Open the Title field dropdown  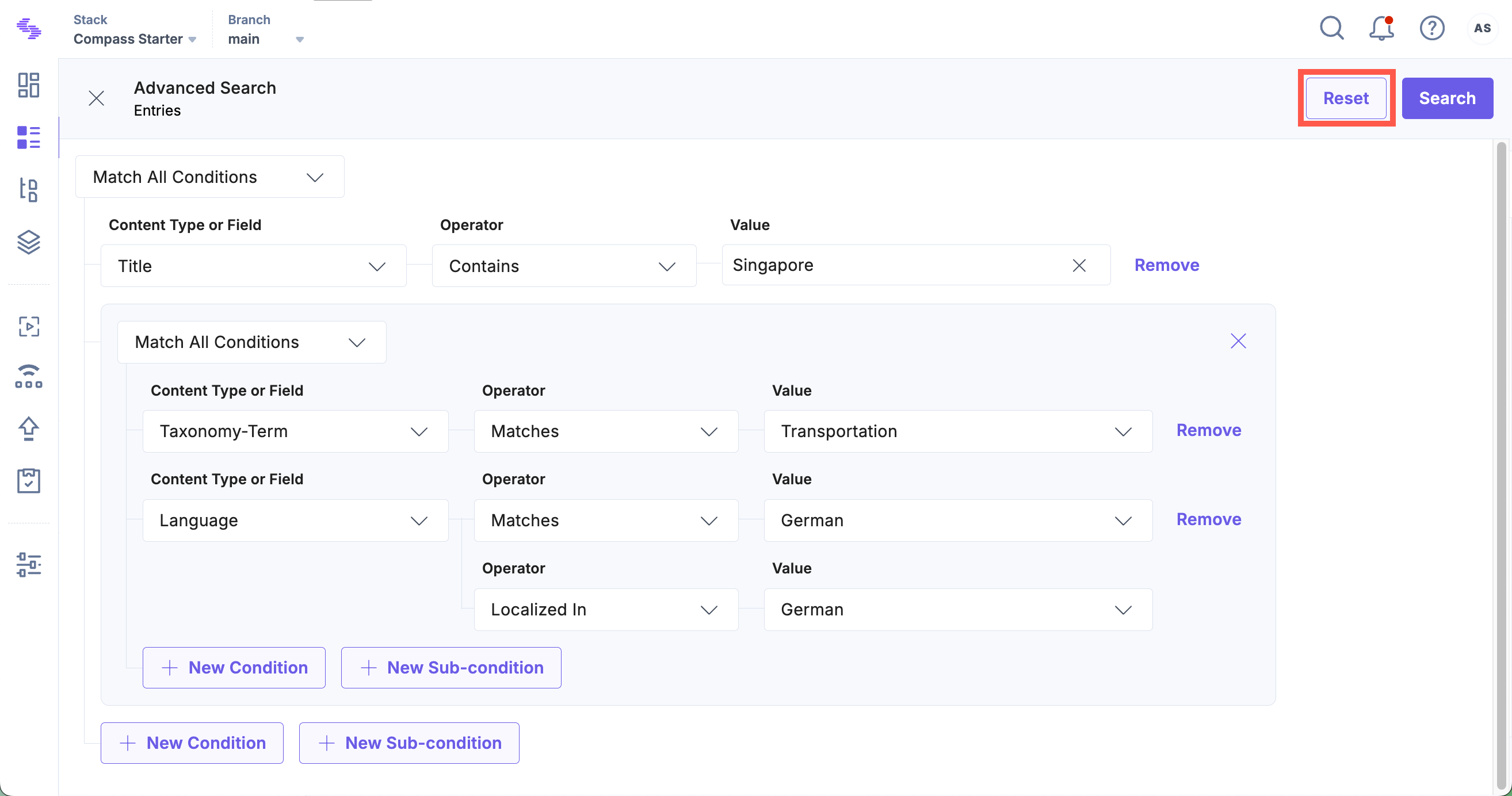(254, 266)
